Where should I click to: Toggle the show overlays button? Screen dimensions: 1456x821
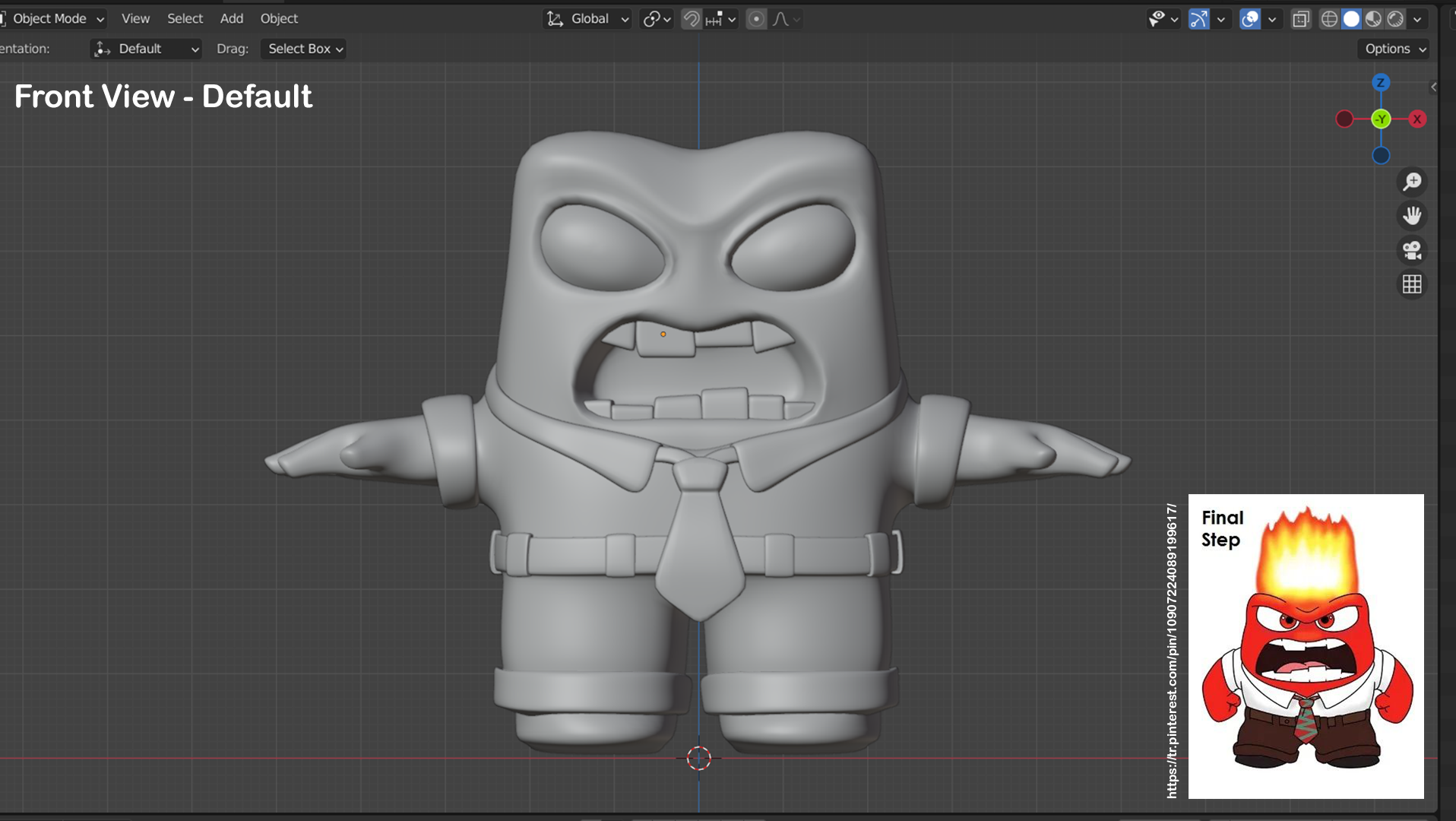tap(1249, 19)
